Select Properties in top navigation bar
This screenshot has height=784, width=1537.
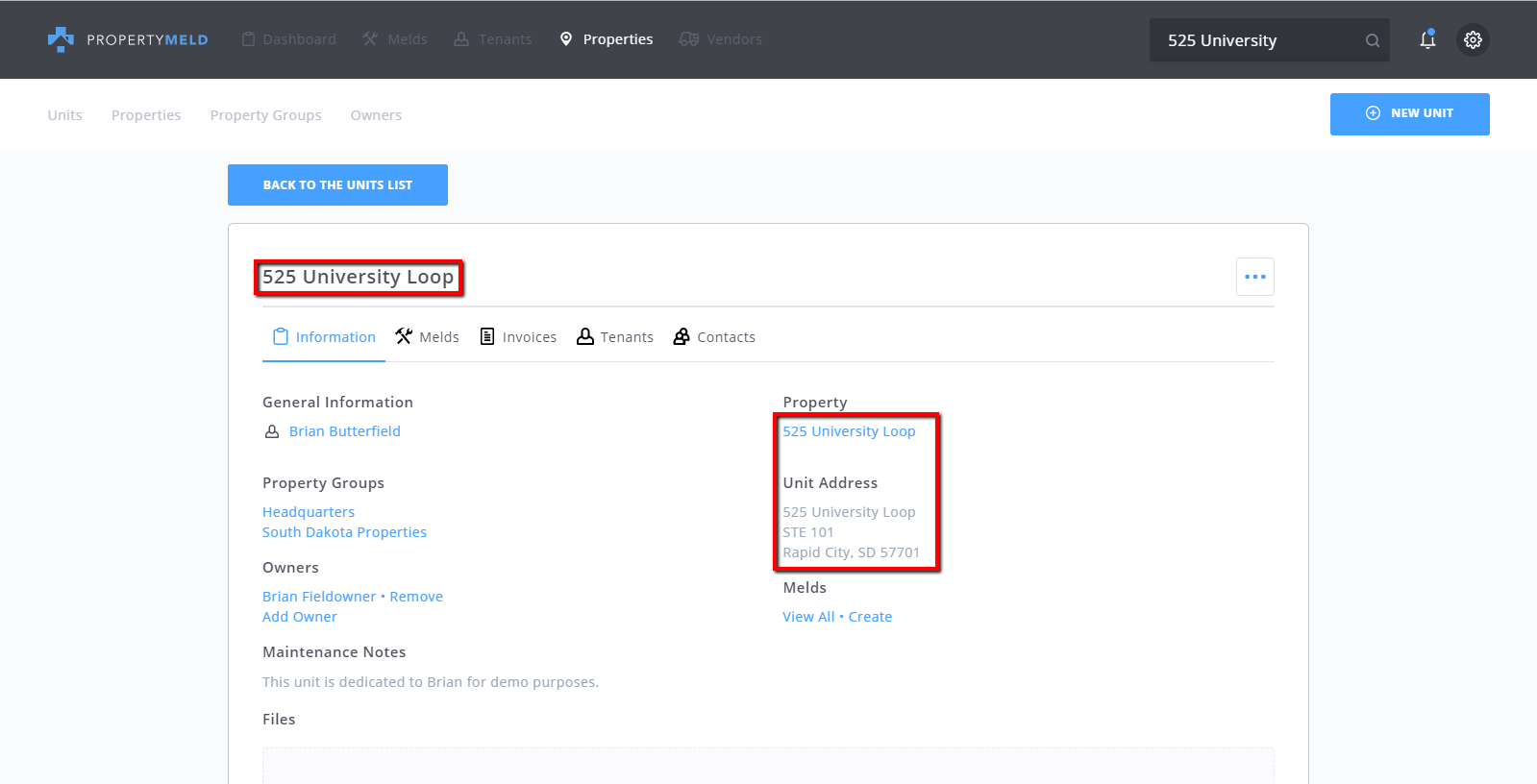(x=607, y=39)
